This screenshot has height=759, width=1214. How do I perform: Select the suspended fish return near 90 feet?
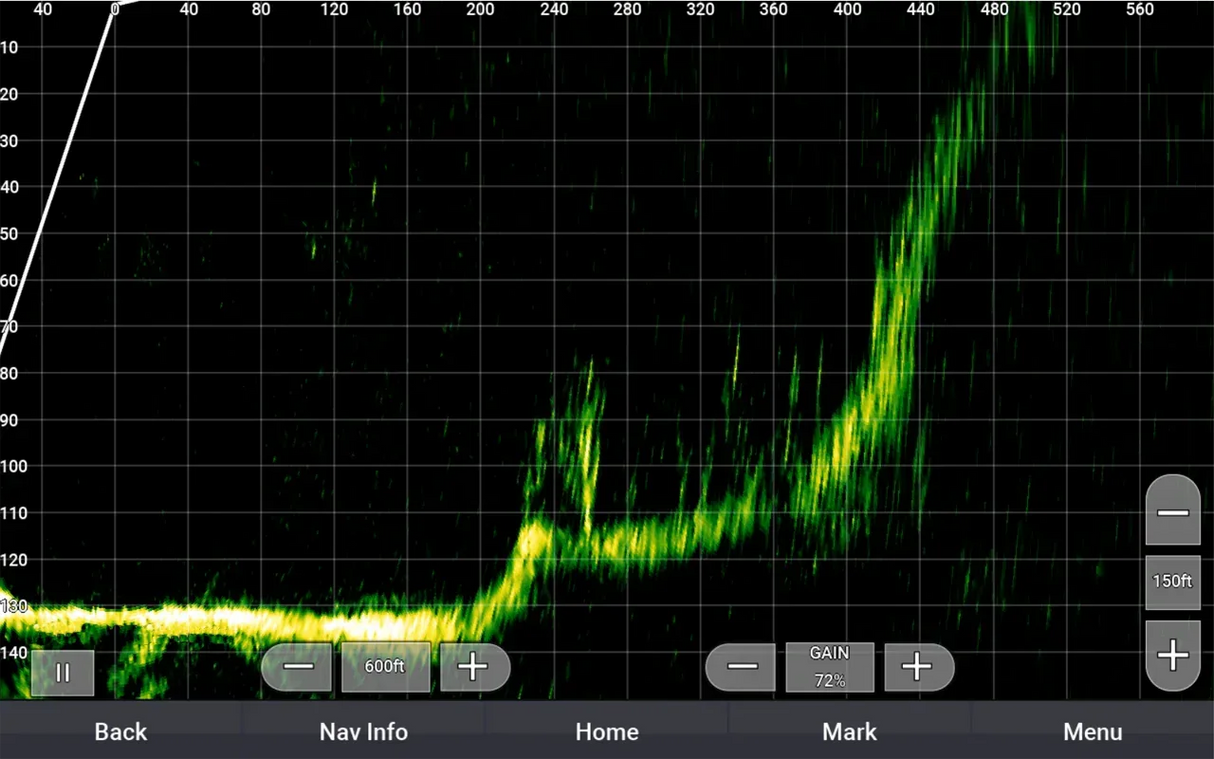[588, 410]
